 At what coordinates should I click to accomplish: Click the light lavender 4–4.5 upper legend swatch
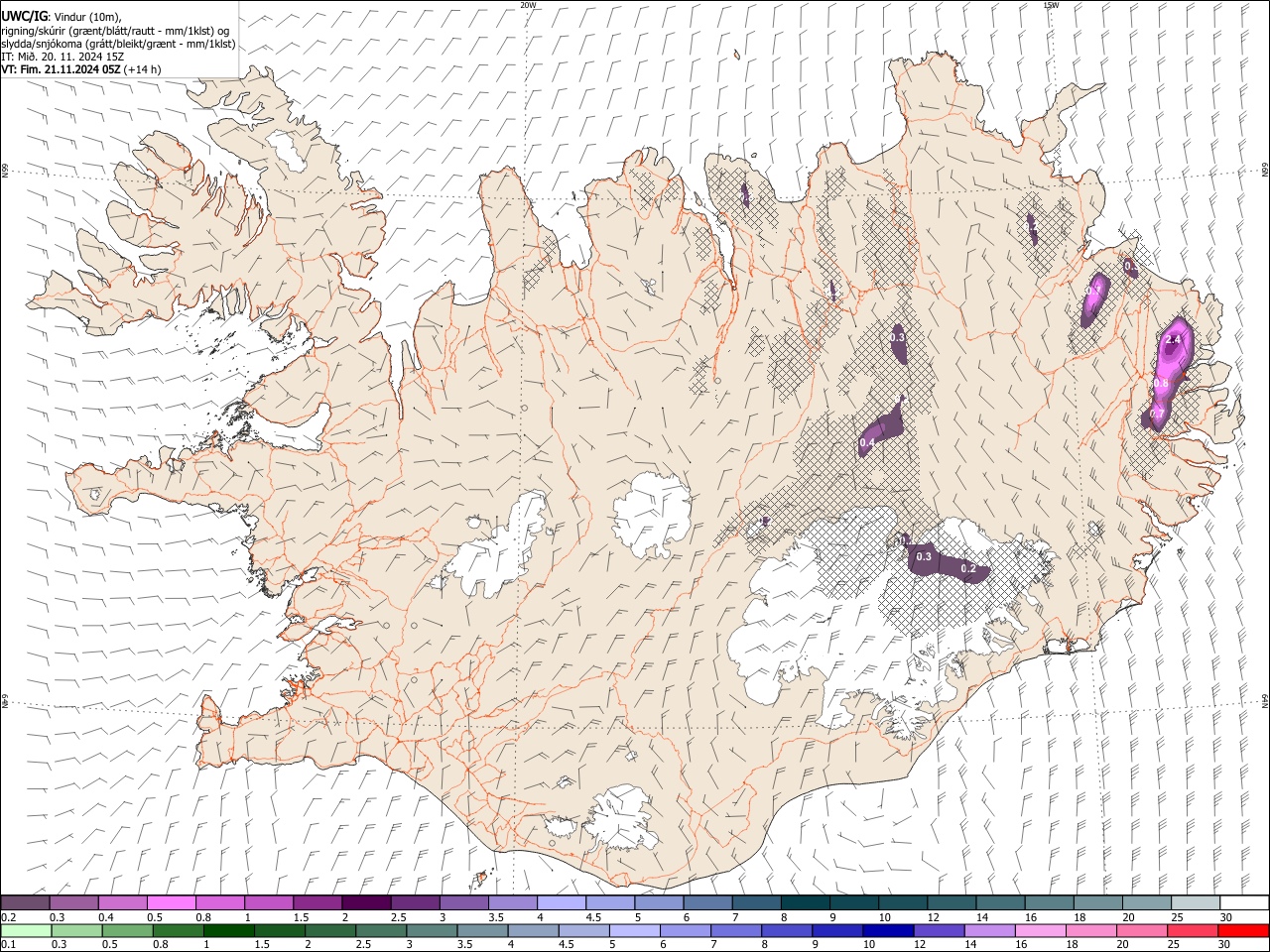[x=561, y=902]
